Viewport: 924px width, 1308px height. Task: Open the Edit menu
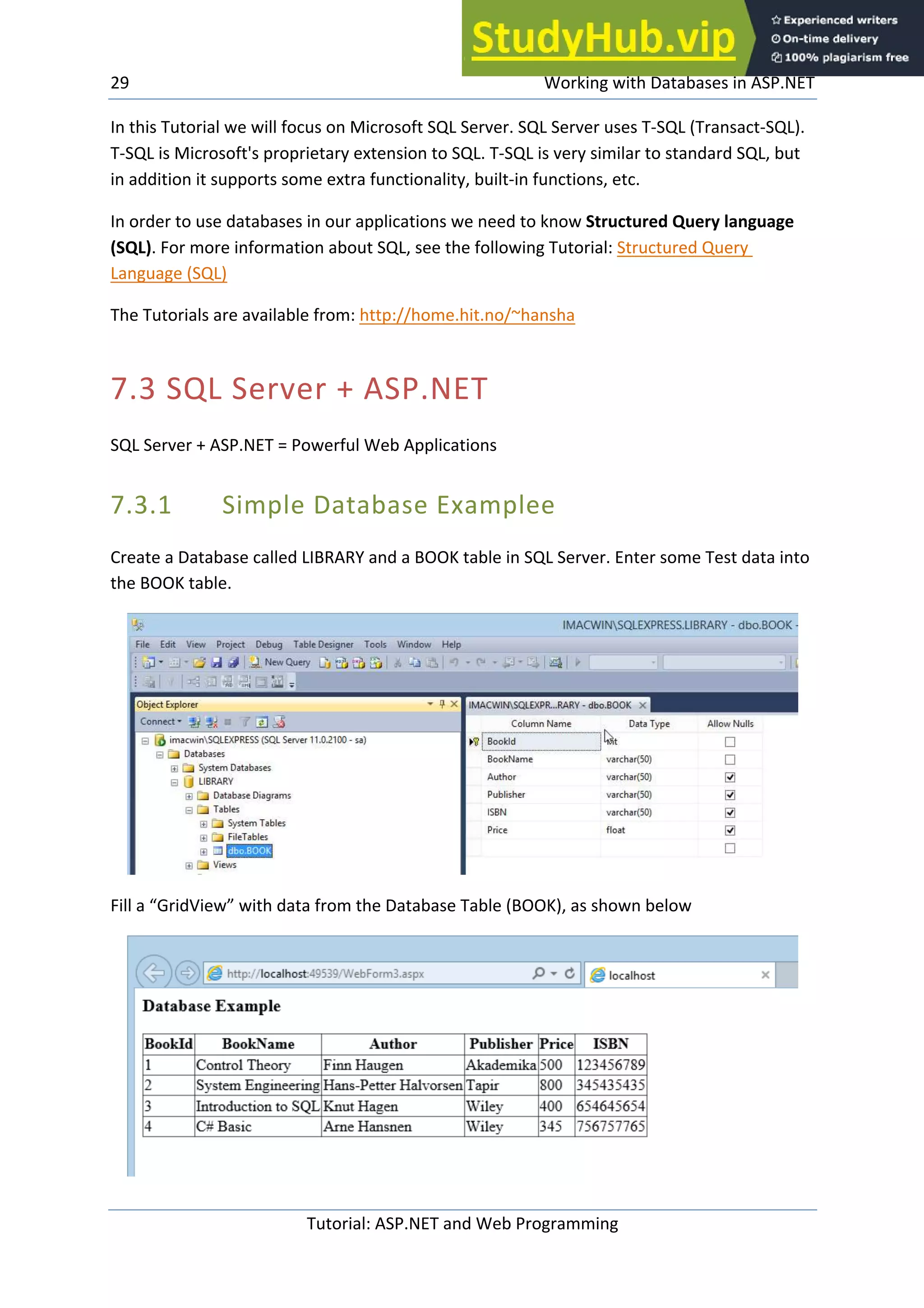click(x=167, y=645)
